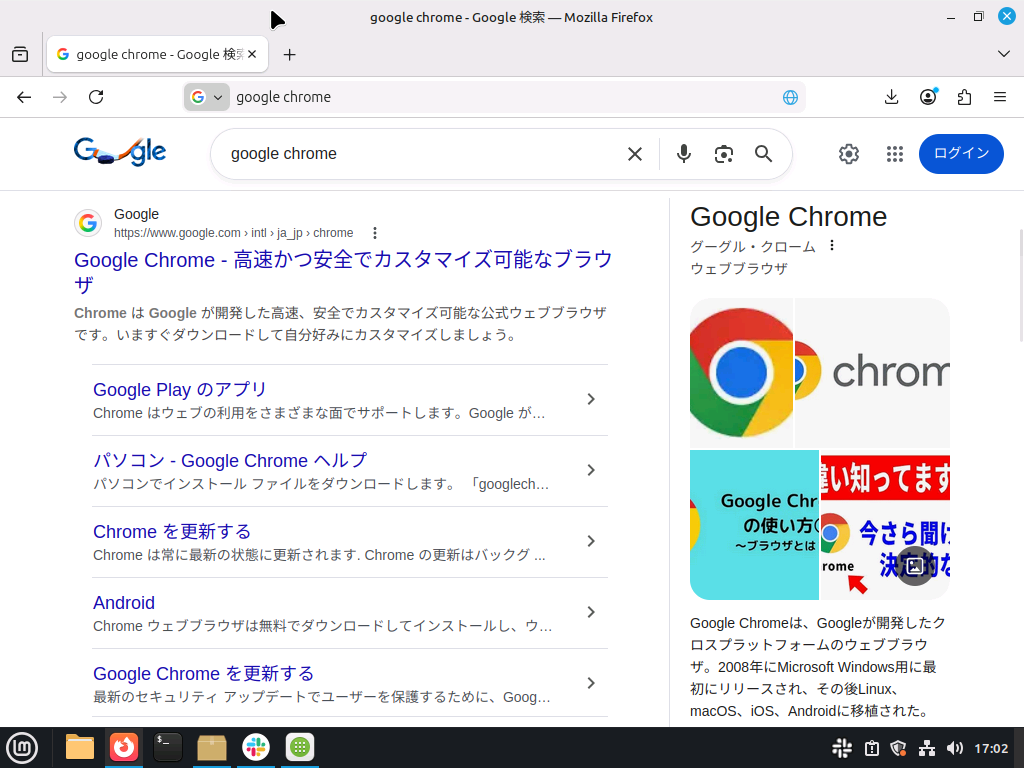Open the Firefox extensions icon
The image size is (1024, 768).
tap(963, 97)
